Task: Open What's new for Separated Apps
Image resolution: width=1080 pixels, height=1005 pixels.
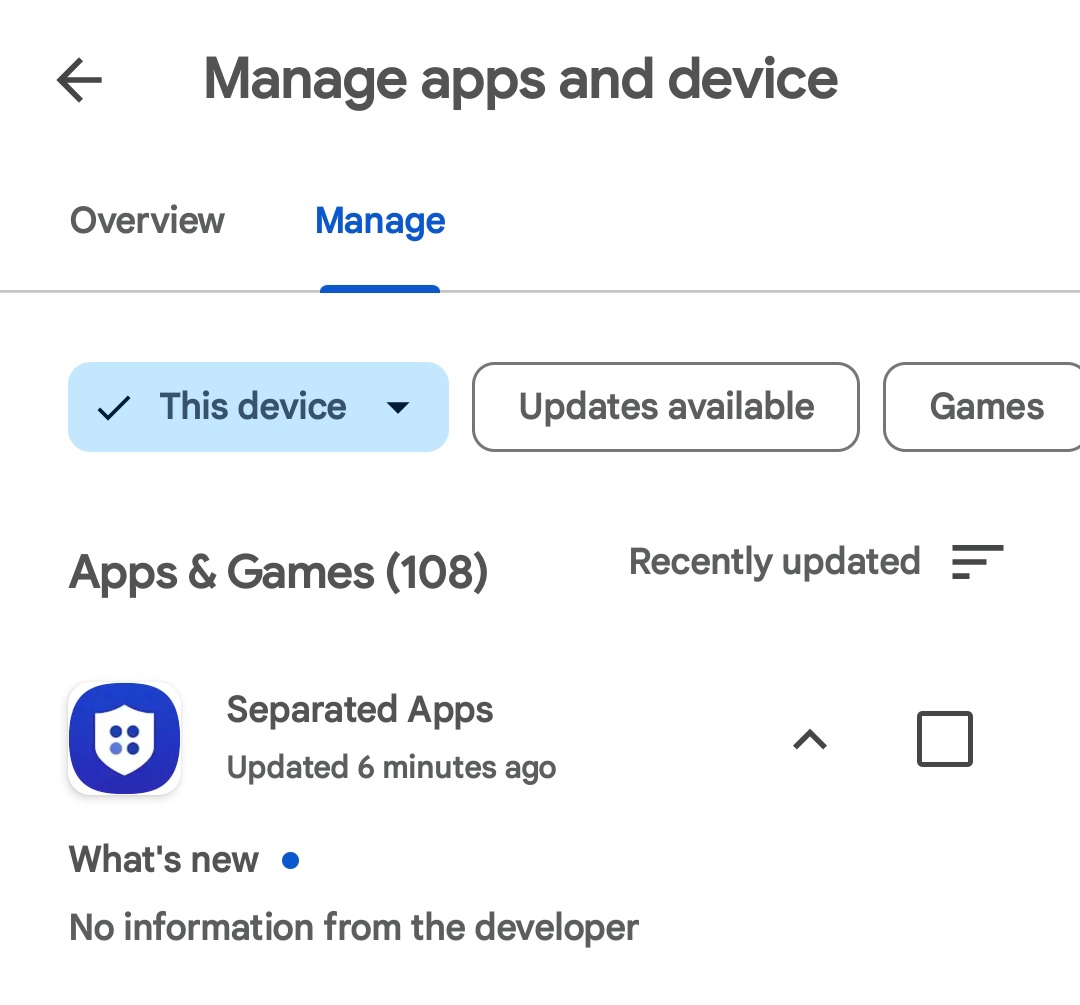Action: click(x=163, y=860)
